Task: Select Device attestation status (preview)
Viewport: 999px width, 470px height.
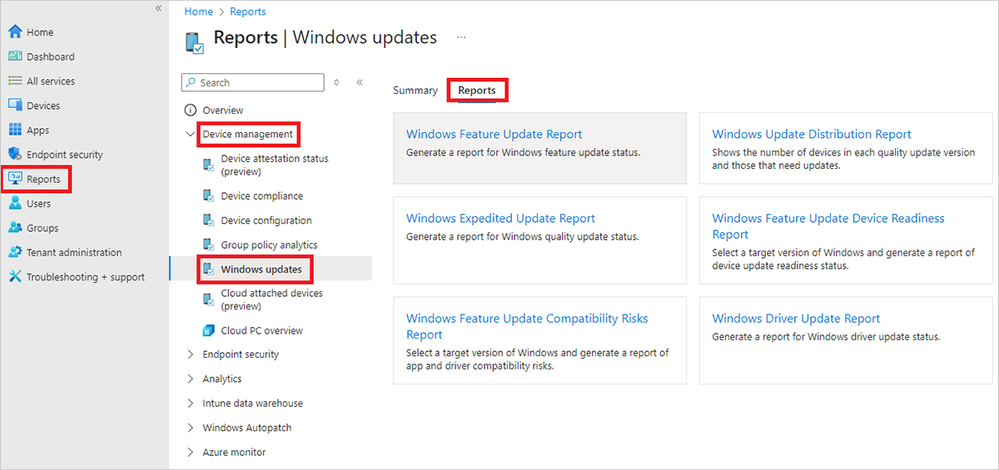Action: point(275,166)
